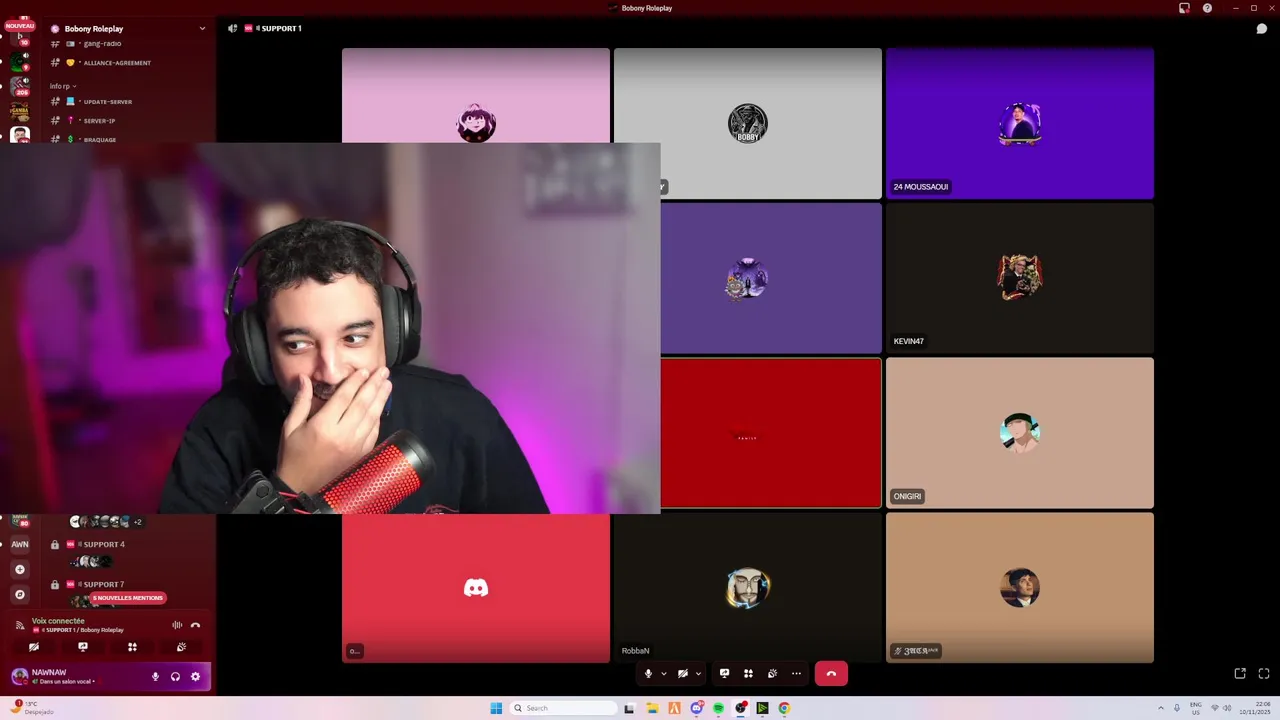
Task: Open the voice connection signal info icon
Action: click(x=20, y=625)
